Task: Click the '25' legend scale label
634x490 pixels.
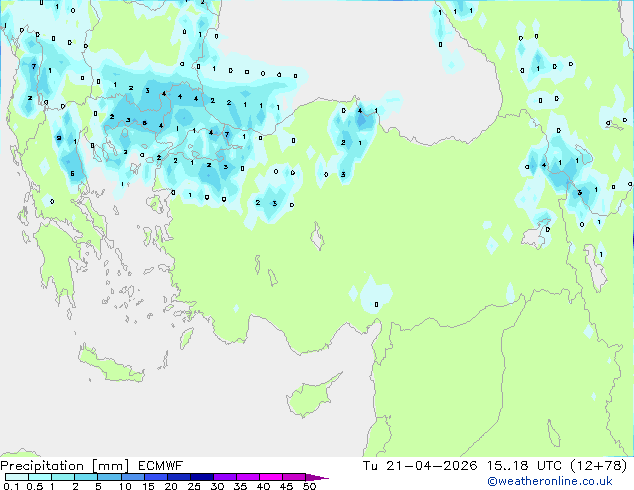Action: pos(194,486)
